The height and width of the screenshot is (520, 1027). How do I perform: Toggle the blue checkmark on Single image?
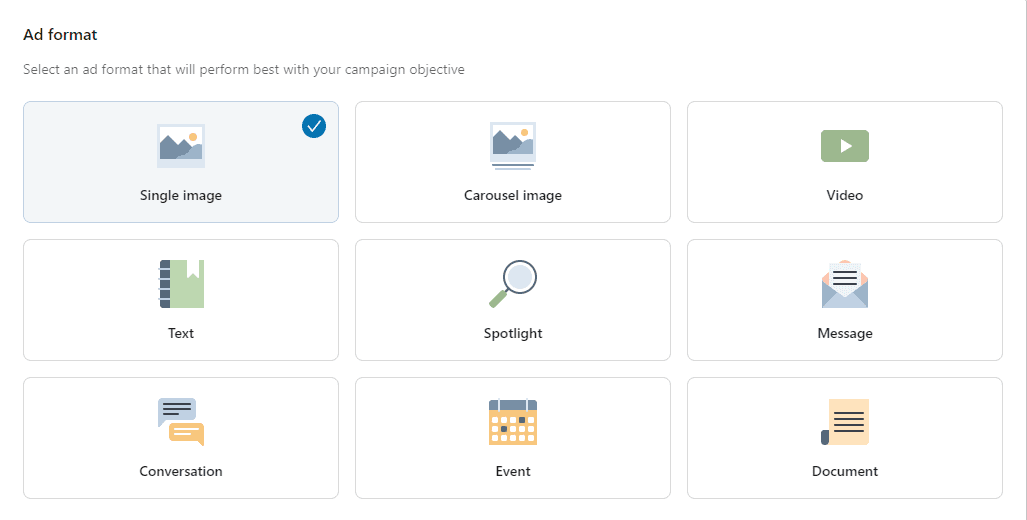click(x=314, y=126)
